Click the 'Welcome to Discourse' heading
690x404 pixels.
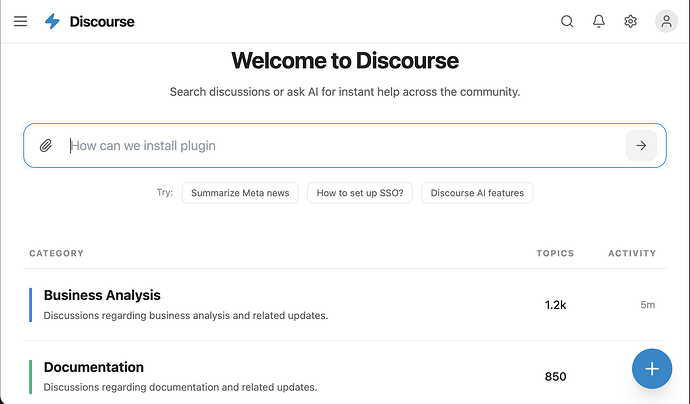(x=345, y=60)
